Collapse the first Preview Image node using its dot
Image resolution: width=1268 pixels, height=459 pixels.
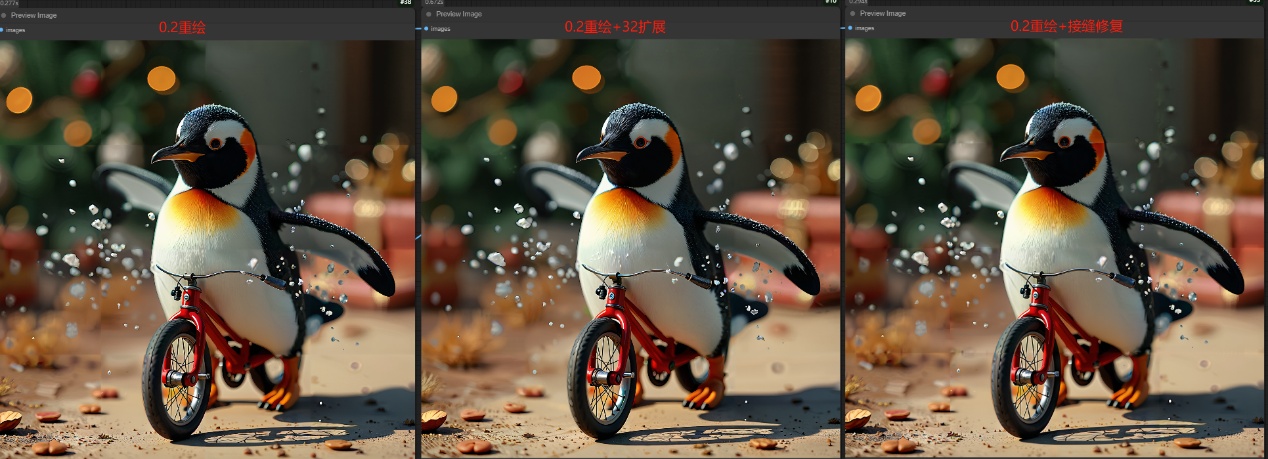coord(4,15)
